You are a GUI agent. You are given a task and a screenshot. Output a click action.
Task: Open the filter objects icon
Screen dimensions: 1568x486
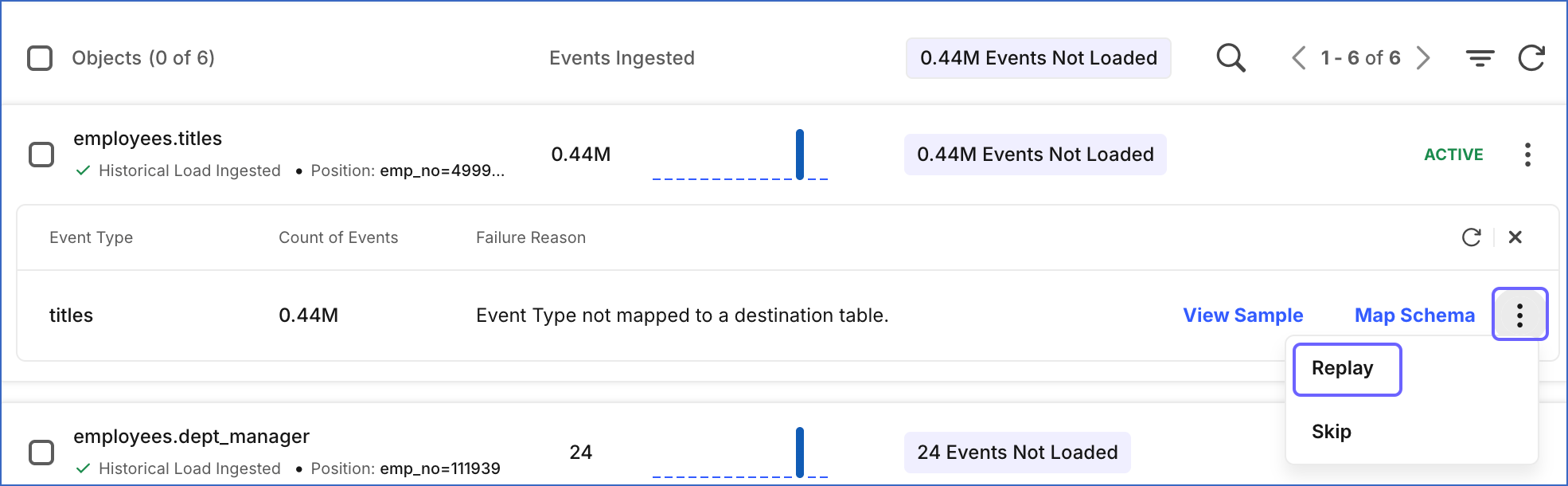pos(1480,58)
